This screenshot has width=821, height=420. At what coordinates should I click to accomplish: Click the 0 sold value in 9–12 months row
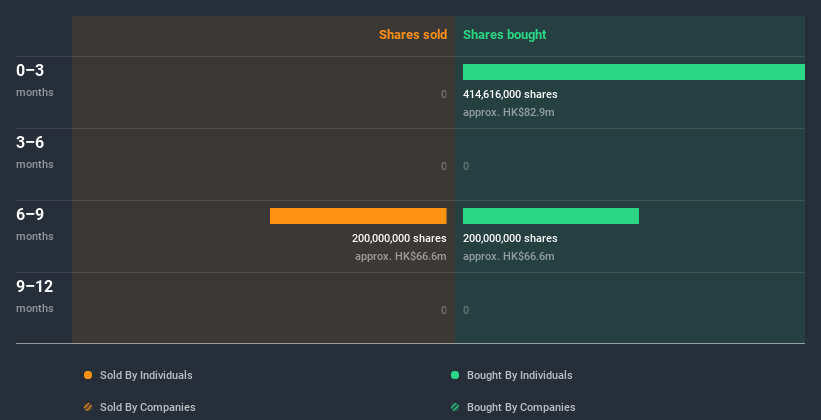tap(444, 311)
